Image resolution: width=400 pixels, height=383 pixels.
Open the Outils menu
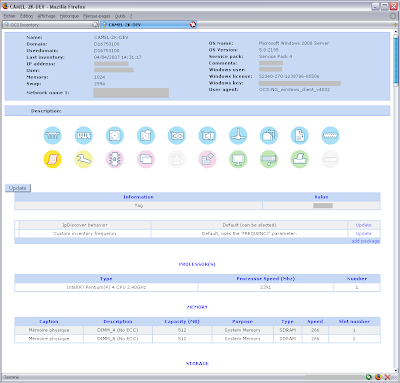click(x=120, y=16)
